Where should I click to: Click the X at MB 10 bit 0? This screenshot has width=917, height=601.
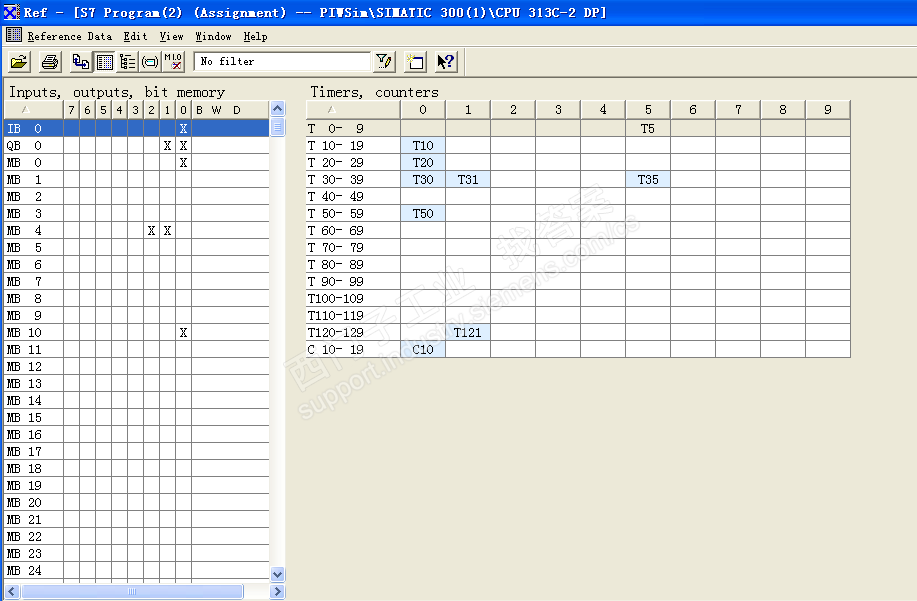point(184,333)
